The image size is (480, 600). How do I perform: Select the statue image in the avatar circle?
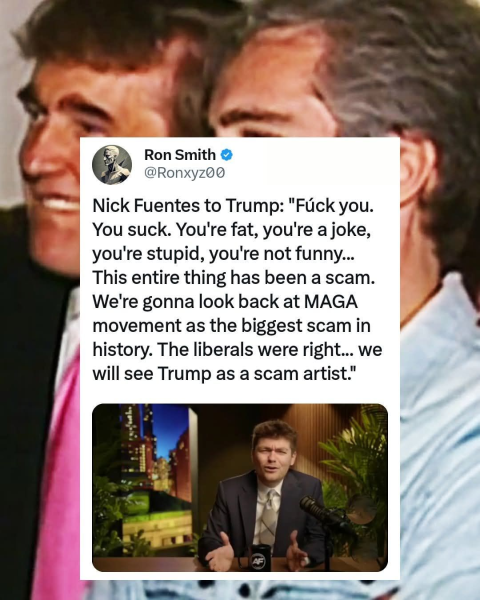112,165
